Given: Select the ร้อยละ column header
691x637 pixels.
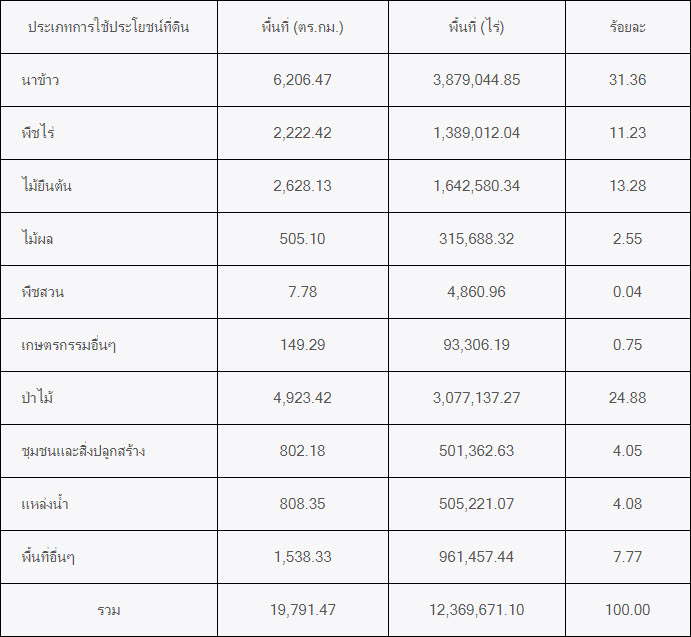Looking at the screenshot, I should pyautogui.click(x=627, y=27).
